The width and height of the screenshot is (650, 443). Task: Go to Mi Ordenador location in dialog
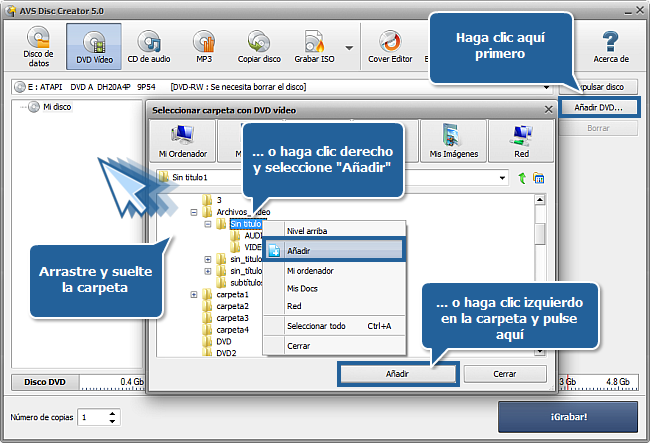183,141
